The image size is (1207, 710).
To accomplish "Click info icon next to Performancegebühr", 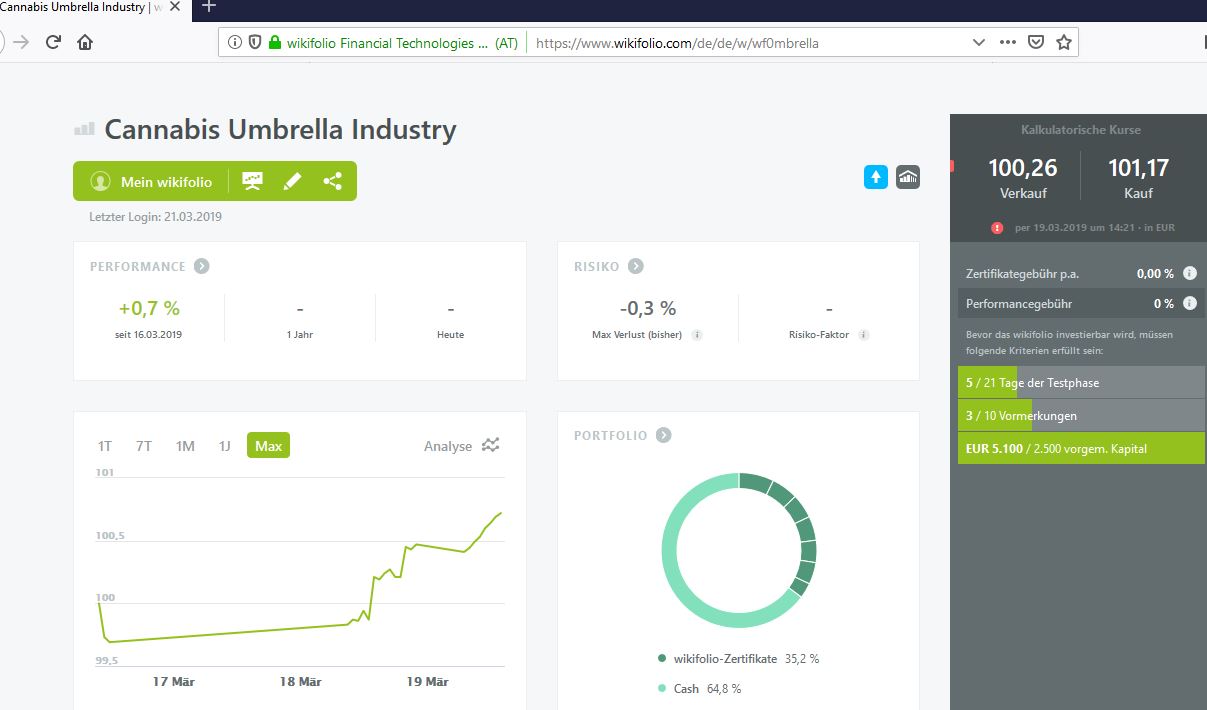I will tap(1190, 303).
